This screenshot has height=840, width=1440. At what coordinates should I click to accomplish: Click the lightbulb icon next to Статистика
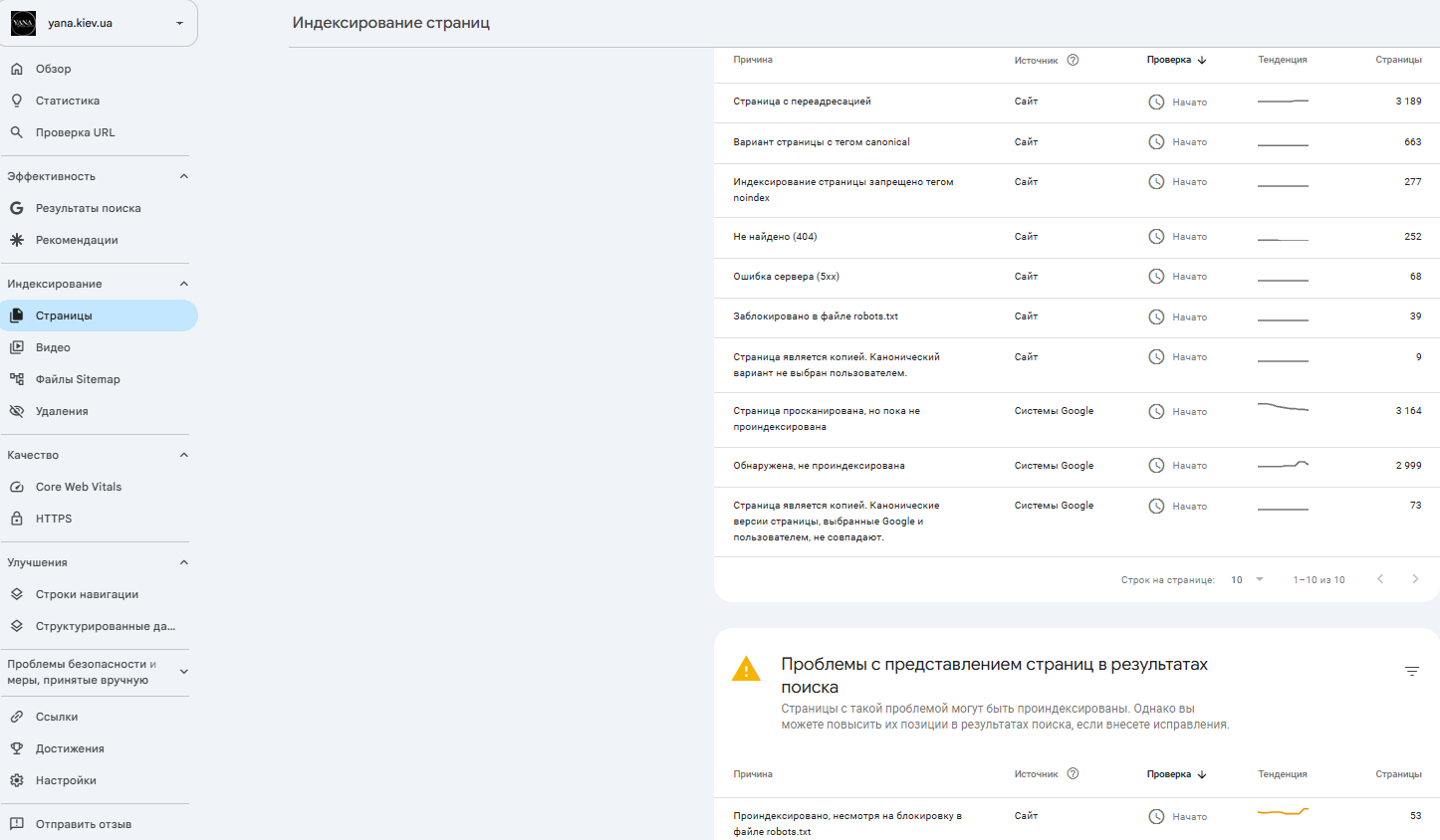(x=17, y=101)
